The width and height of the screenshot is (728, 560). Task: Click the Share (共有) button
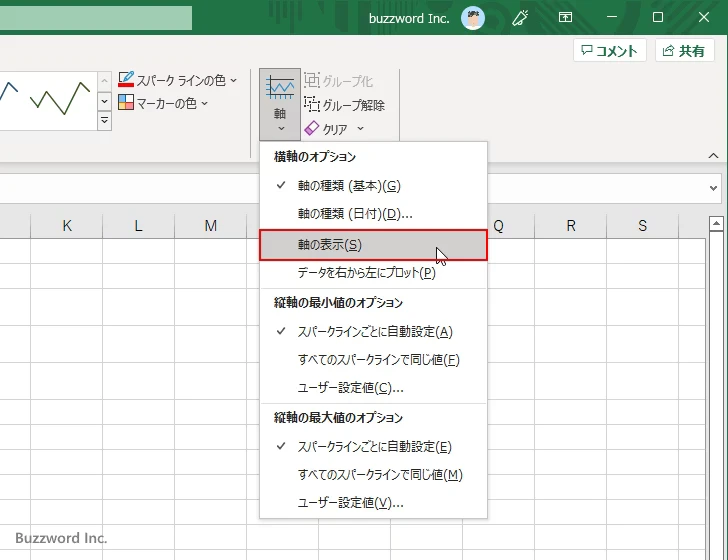point(684,51)
